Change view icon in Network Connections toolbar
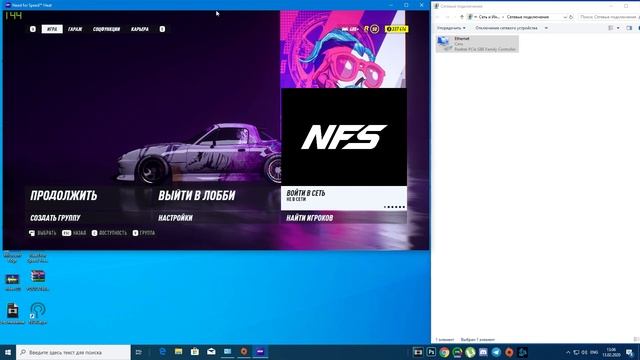The width and height of the screenshot is (640, 360). point(611,28)
